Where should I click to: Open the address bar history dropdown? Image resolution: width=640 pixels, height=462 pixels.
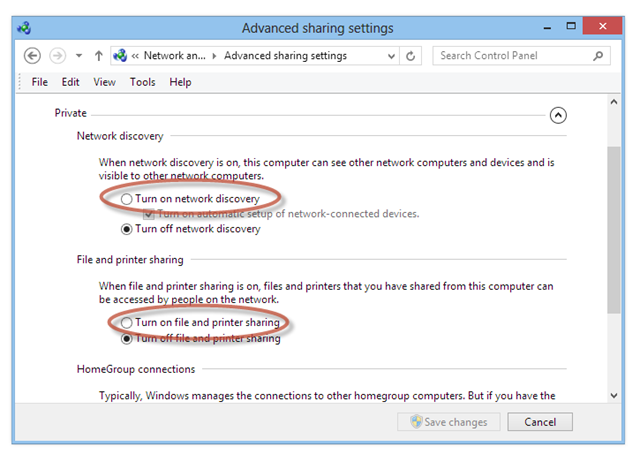(x=391, y=56)
